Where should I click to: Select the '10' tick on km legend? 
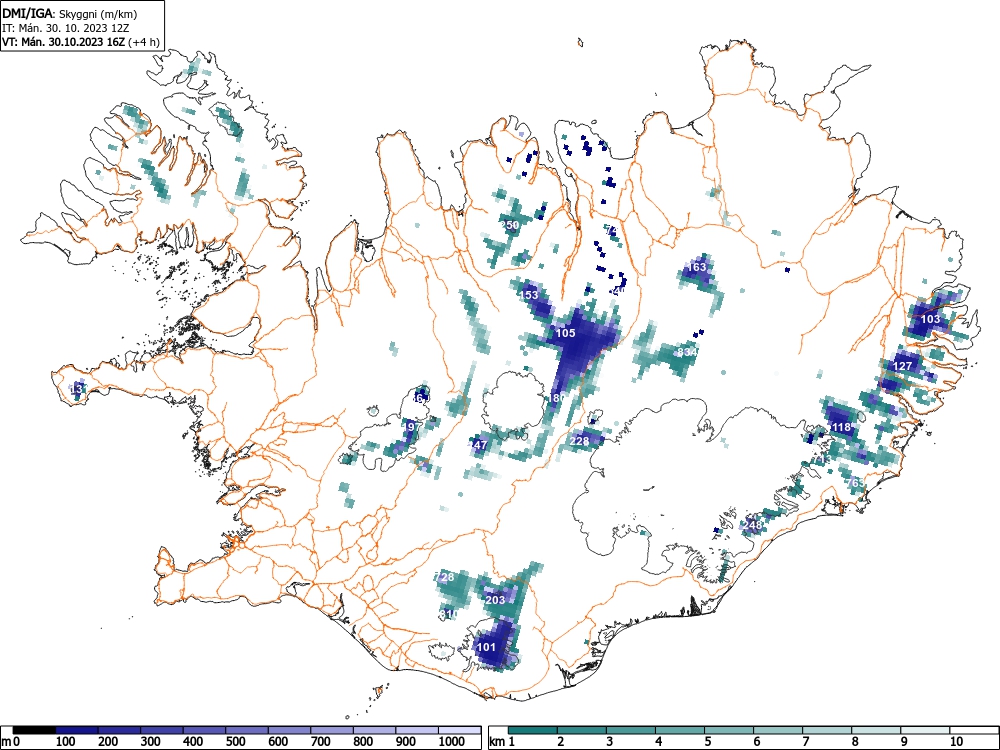click(x=957, y=742)
